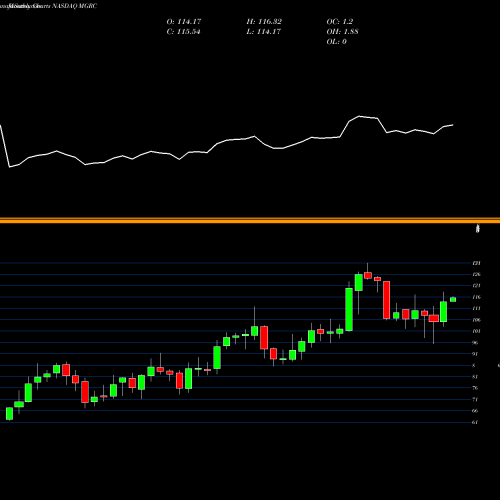This screenshot has width=500, height=500.
Task: Click the 'OL: 0' readout
Action: click(337, 42)
